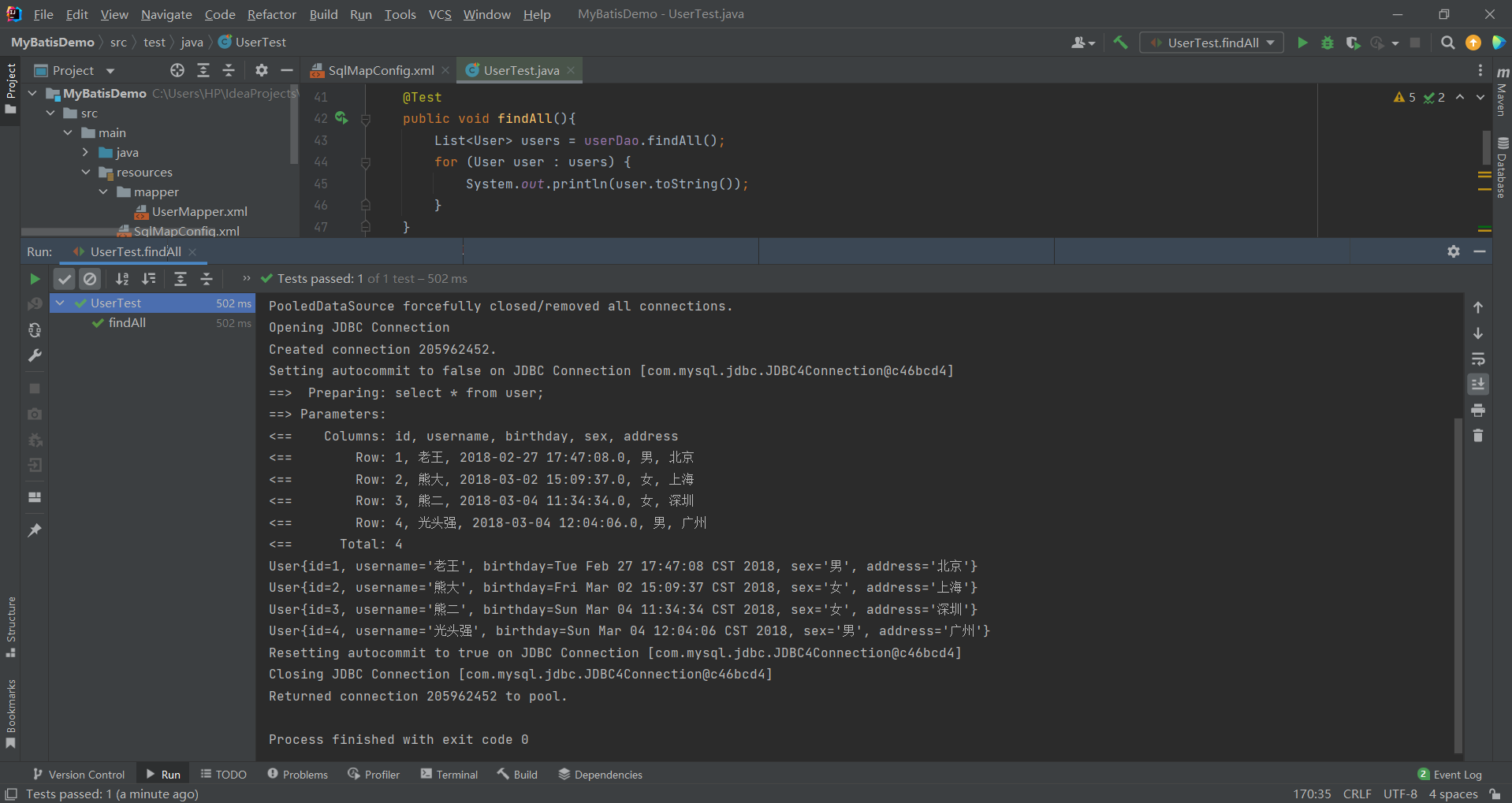Collapse all in Project panel

pos(229,70)
